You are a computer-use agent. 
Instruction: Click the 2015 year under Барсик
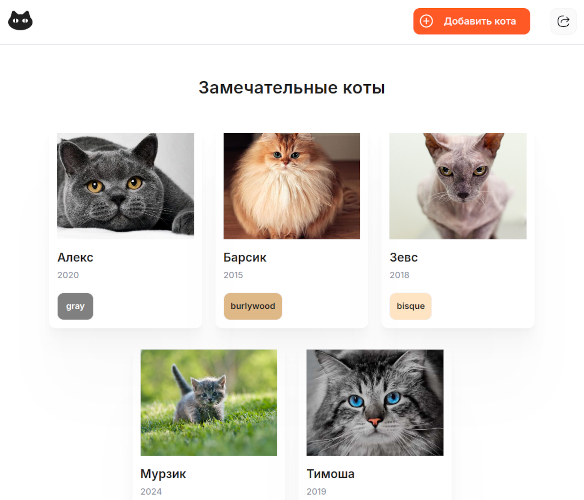tap(233, 275)
